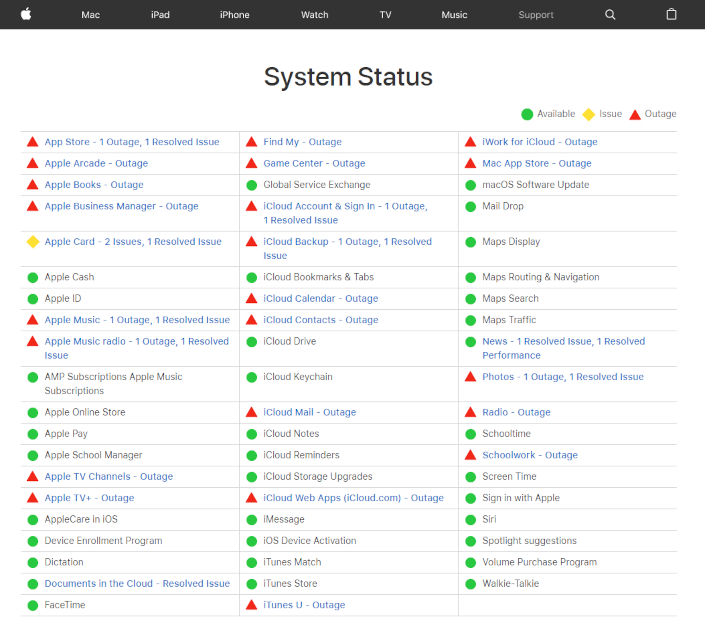The height and width of the screenshot is (627, 705).
Task: Go to the Support menu item
Action: click(x=536, y=15)
